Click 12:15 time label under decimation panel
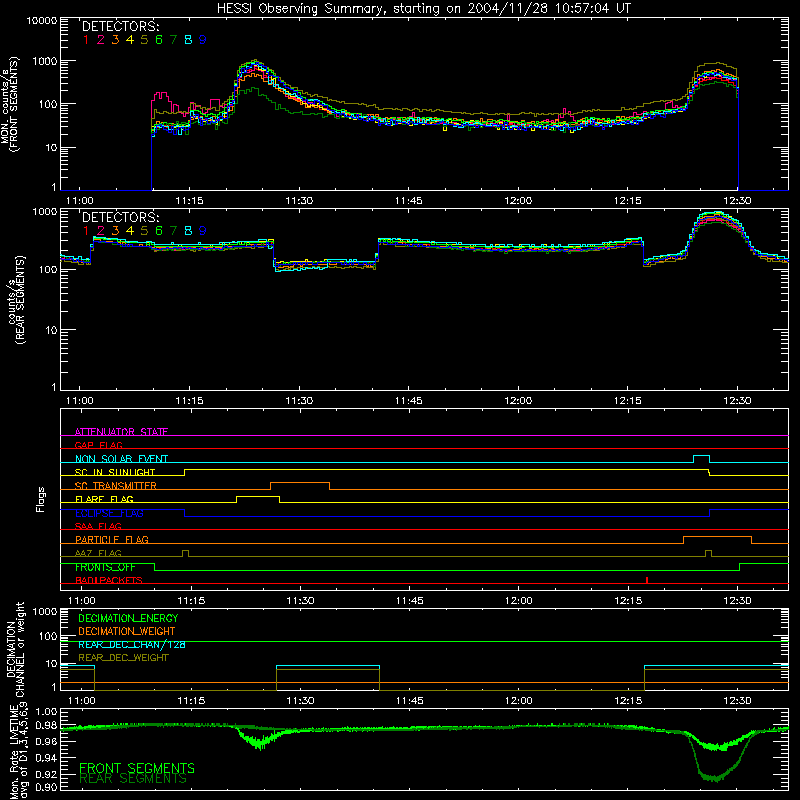This screenshot has width=800, height=800. 628,701
